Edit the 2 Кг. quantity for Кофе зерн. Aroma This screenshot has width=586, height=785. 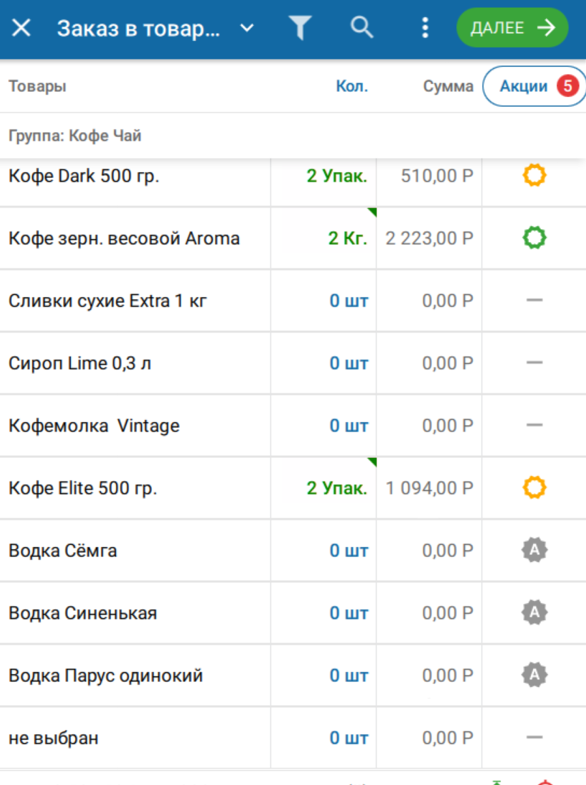[347, 238]
